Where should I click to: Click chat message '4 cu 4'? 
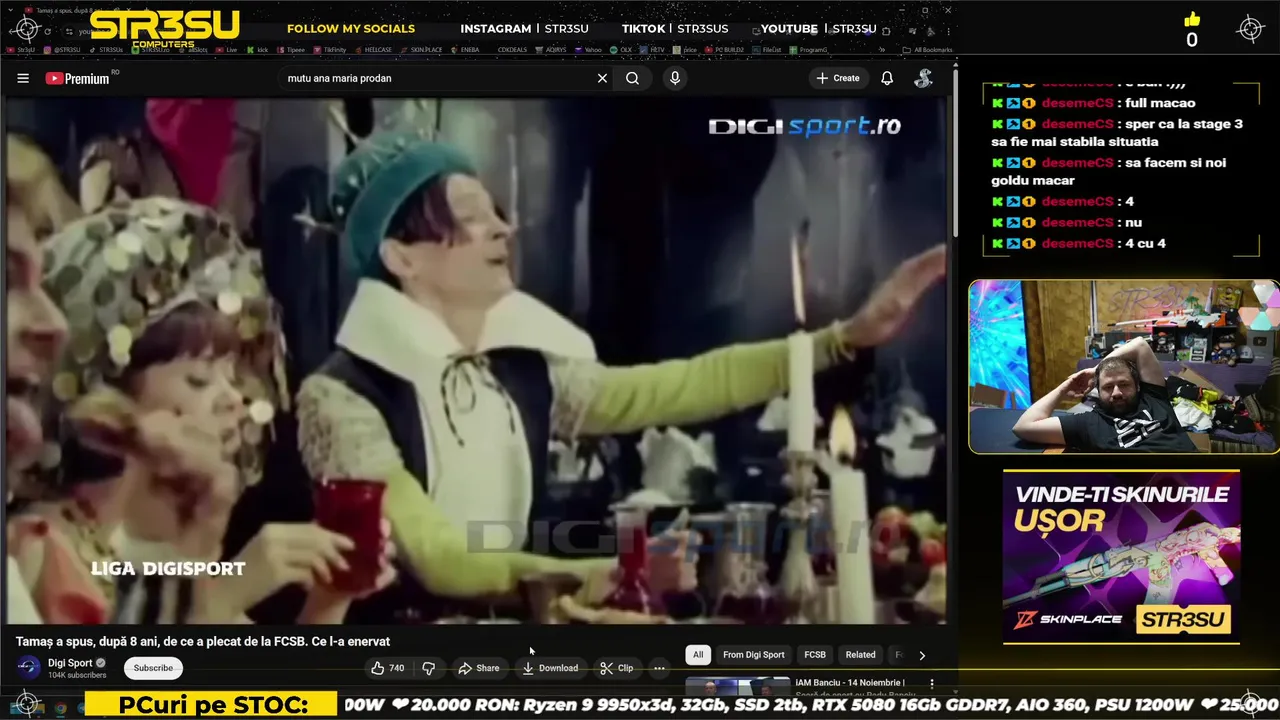coord(1145,243)
